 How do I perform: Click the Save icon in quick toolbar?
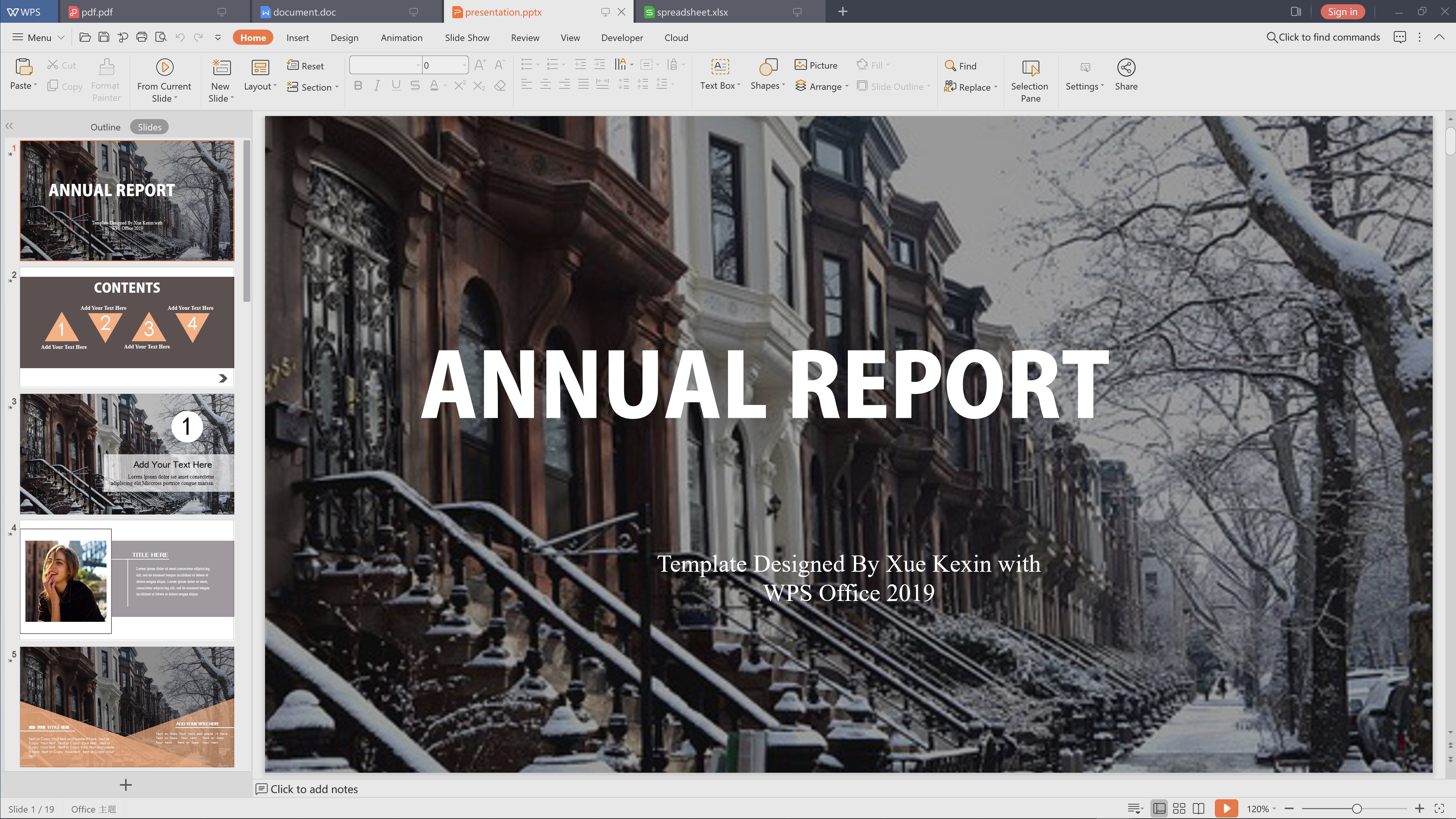[104, 37]
